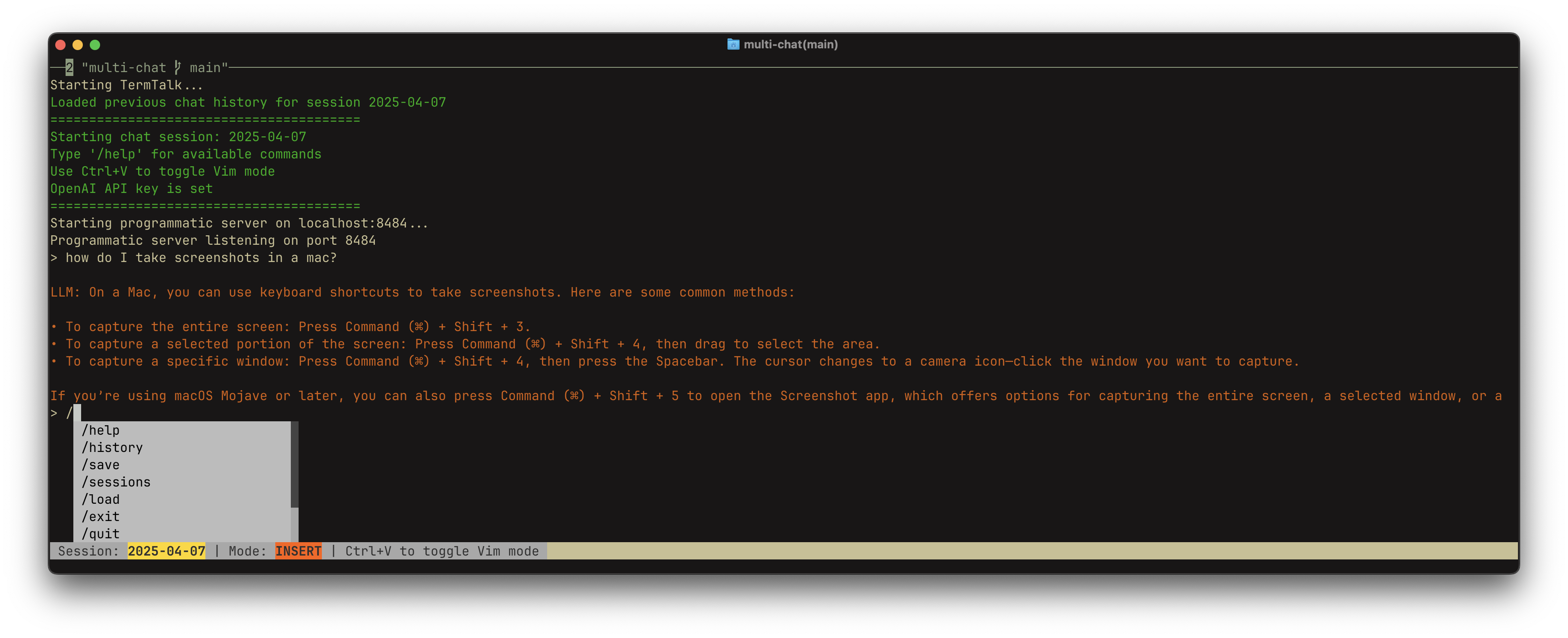The height and width of the screenshot is (638, 1568).
Task: Choose the /load command entry
Action: pyautogui.click(x=183, y=499)
